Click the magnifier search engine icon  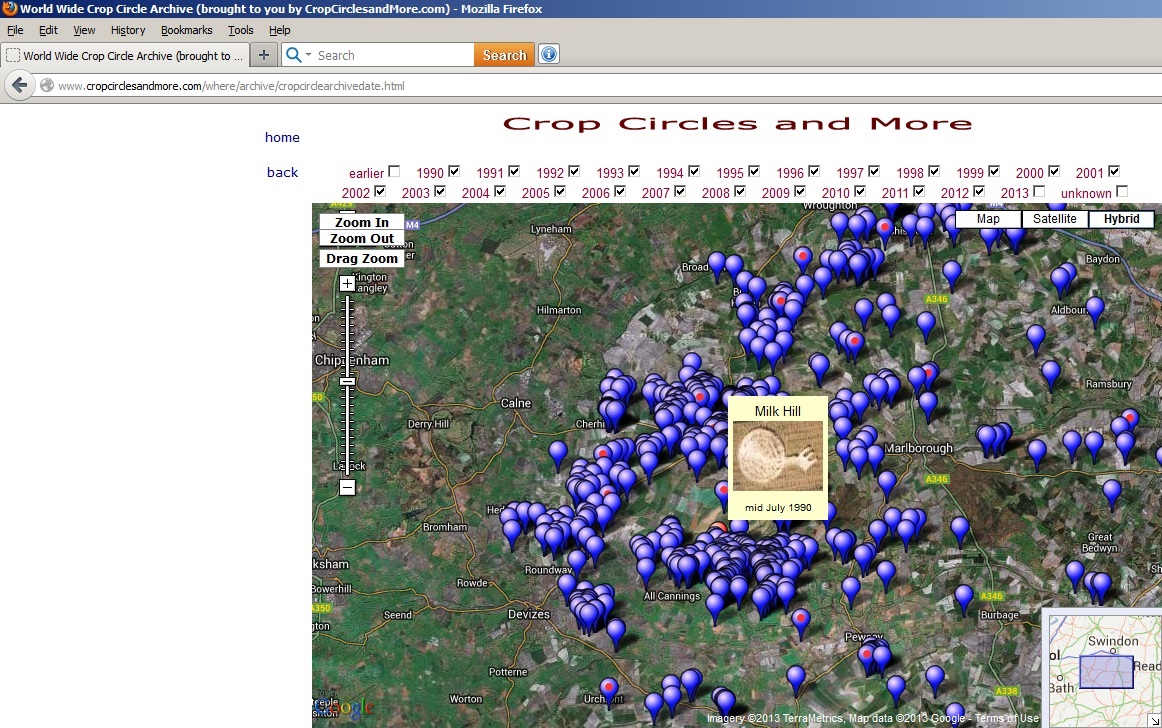[293, 55]
